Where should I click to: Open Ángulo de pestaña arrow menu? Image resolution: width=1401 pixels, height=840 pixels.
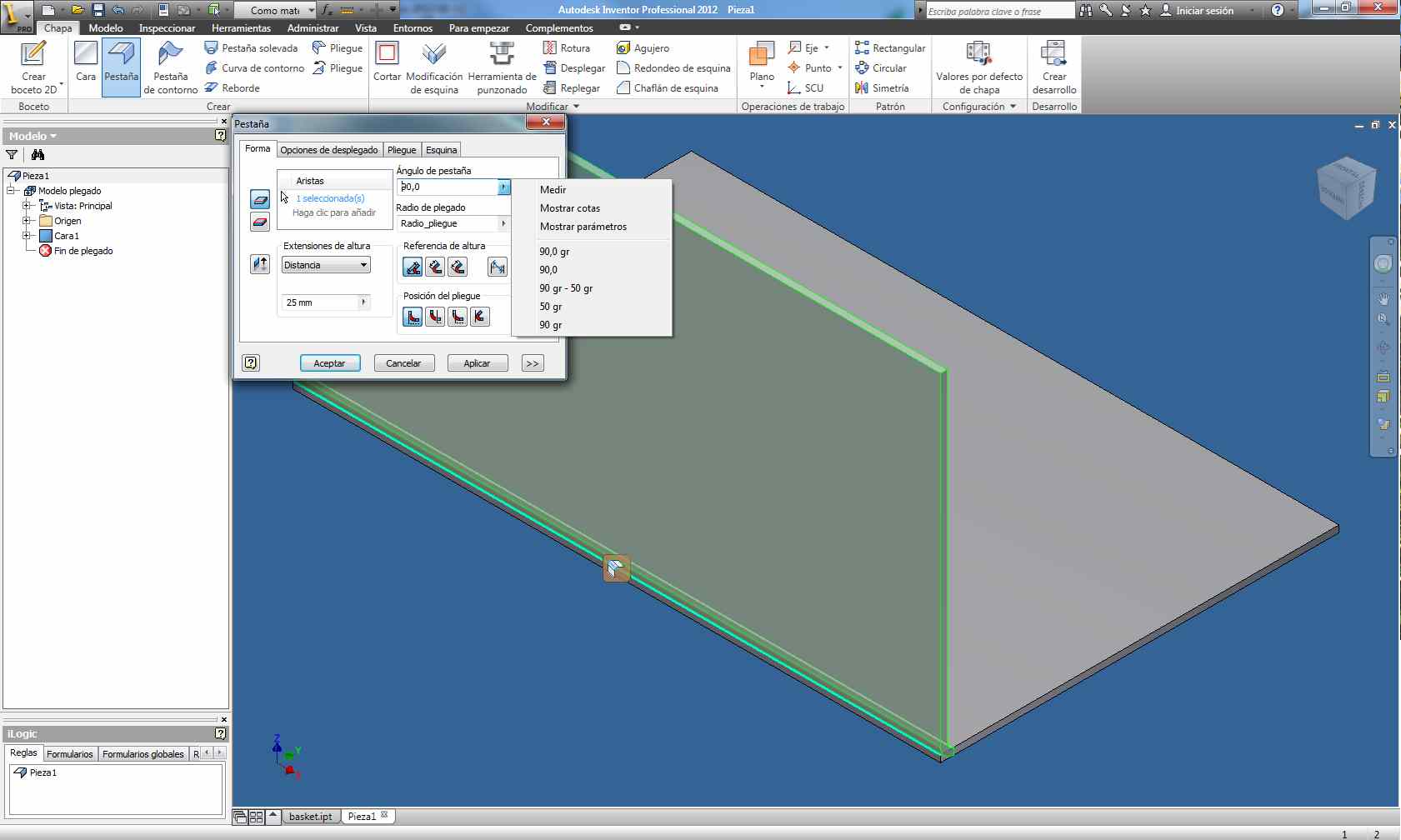coord(503,187)
